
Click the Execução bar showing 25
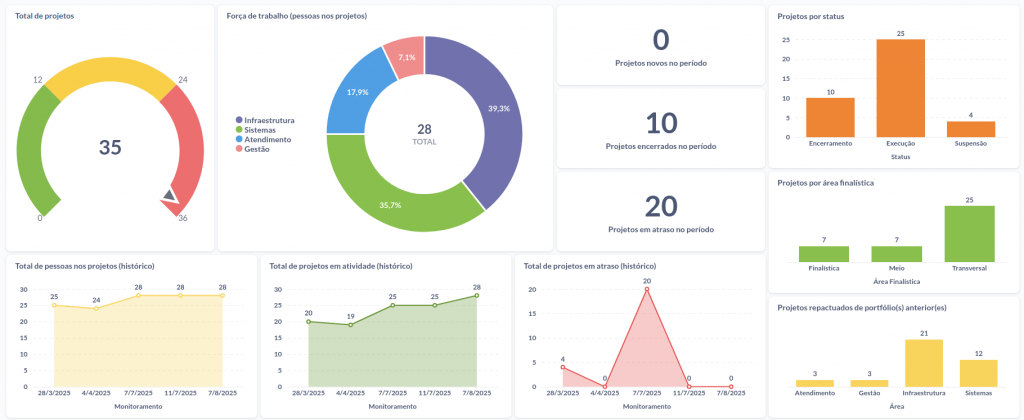point(901,88)
